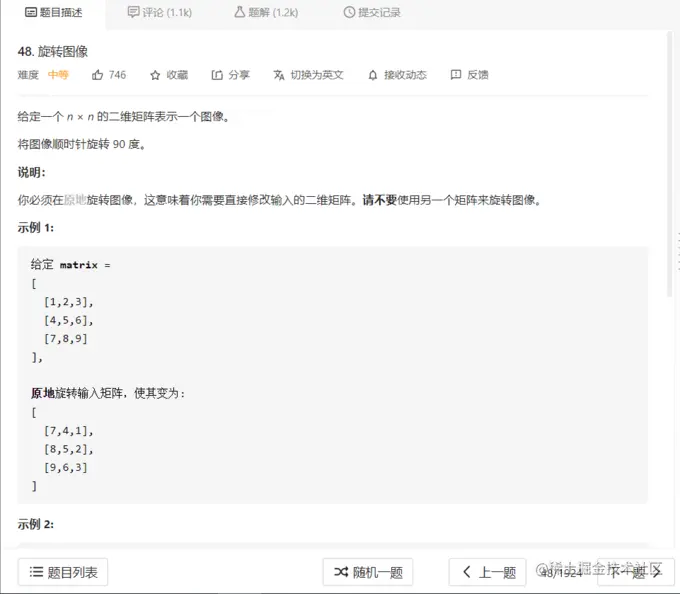Click the sentence 给定一个 n × n 的二维矩阵表示一个图像。
This screenshot has width=680, height=594.
pyautogui.click(x=124, y=116)
